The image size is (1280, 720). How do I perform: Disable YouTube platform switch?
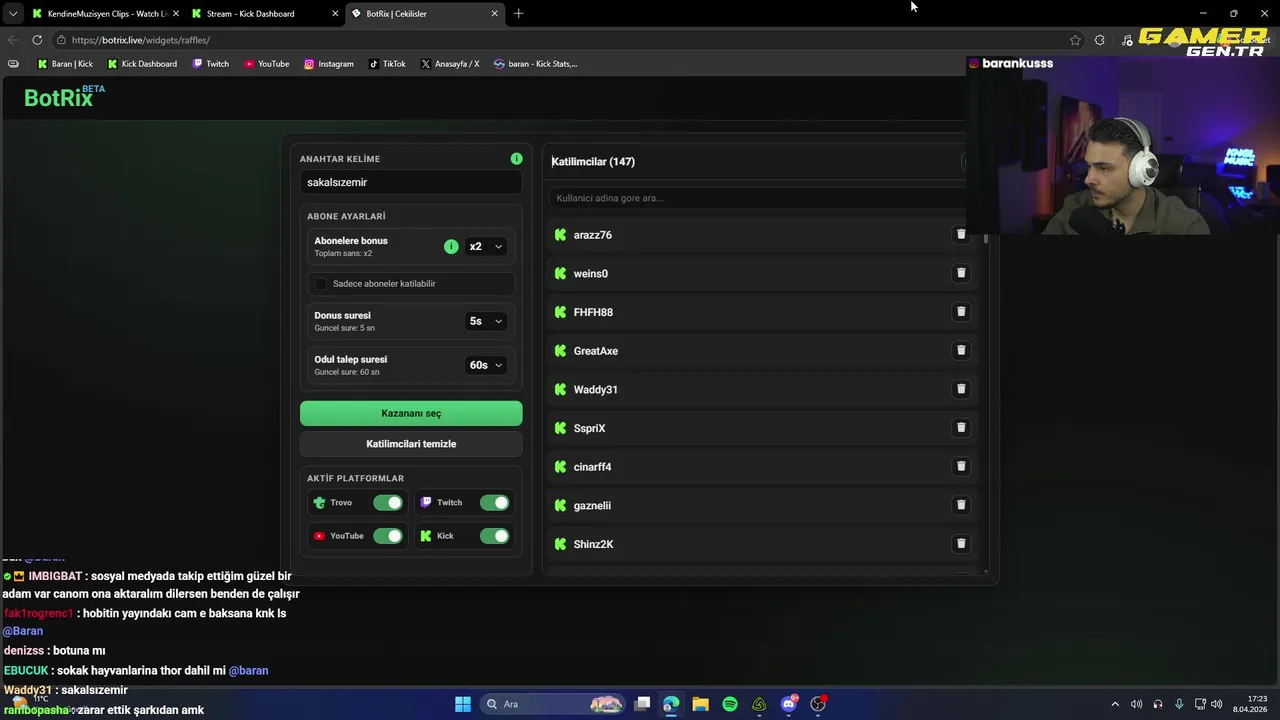[388, 536]
